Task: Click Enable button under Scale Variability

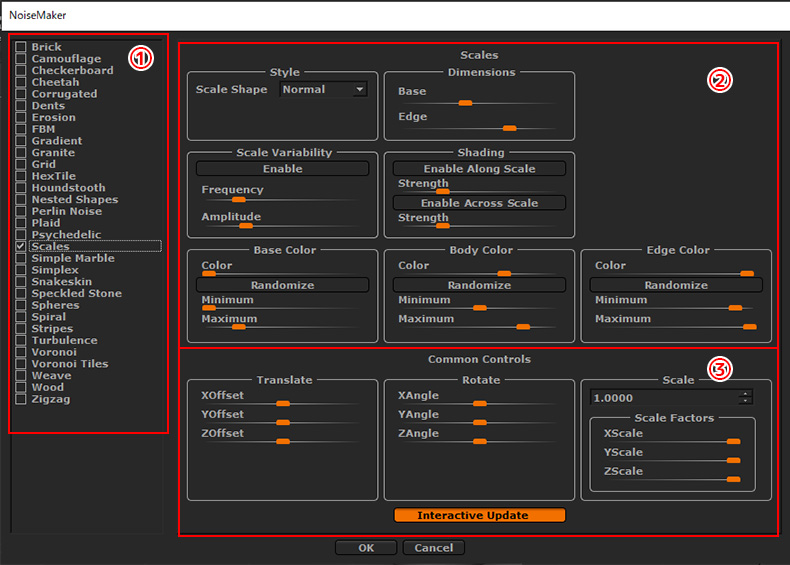Action: tap(282, 169)
